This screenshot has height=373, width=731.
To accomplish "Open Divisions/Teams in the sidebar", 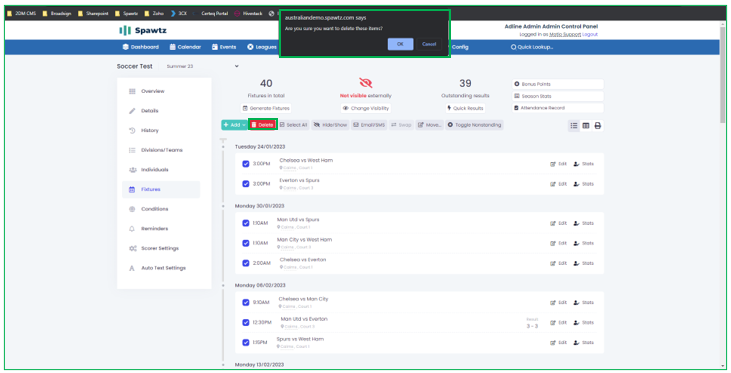I will [161, 150].
